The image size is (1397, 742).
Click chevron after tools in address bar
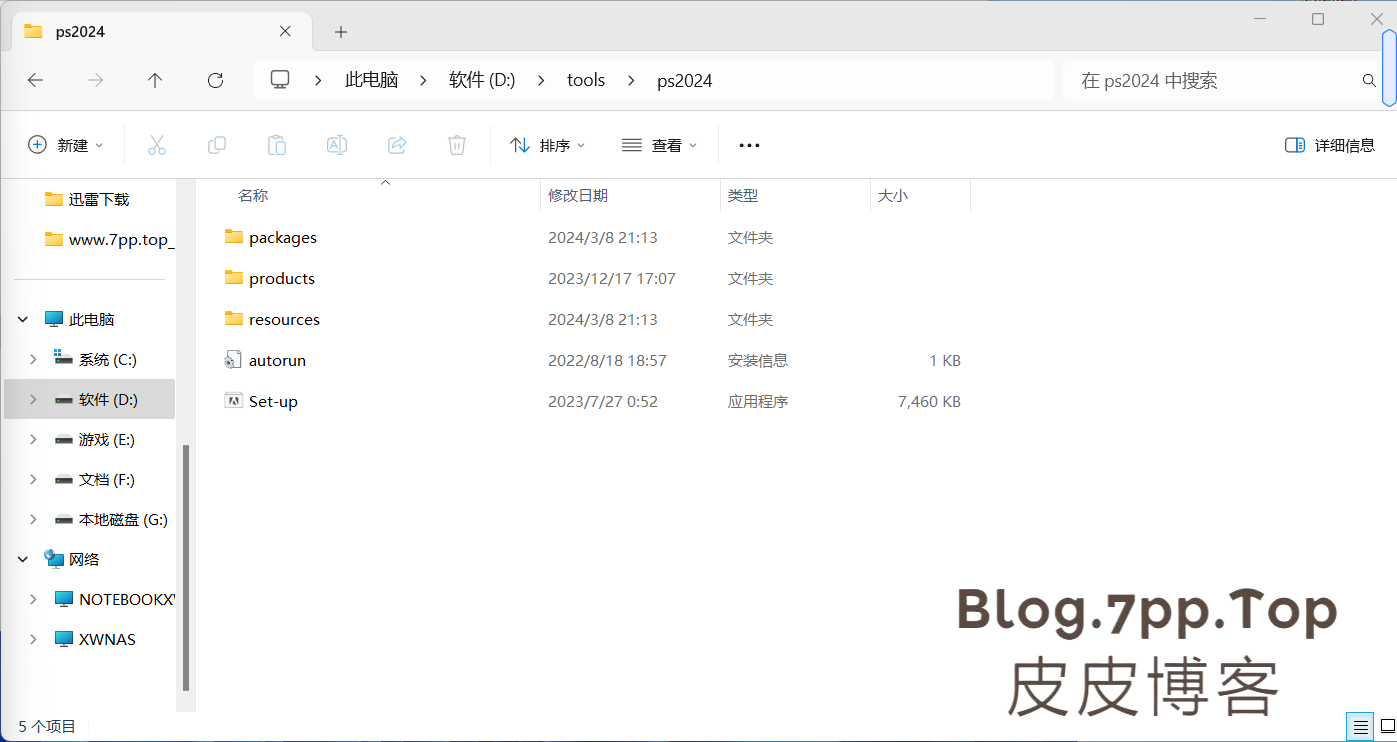tap(631, 81)
